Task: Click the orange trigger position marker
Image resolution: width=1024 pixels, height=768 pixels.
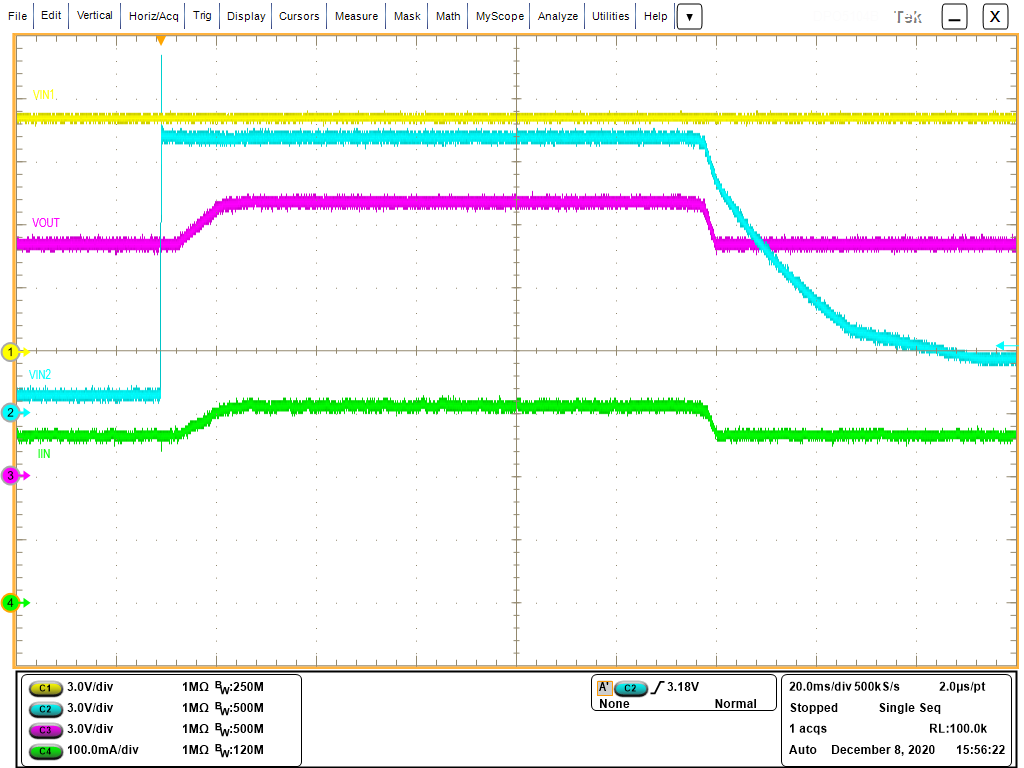Action: point(163,40)
